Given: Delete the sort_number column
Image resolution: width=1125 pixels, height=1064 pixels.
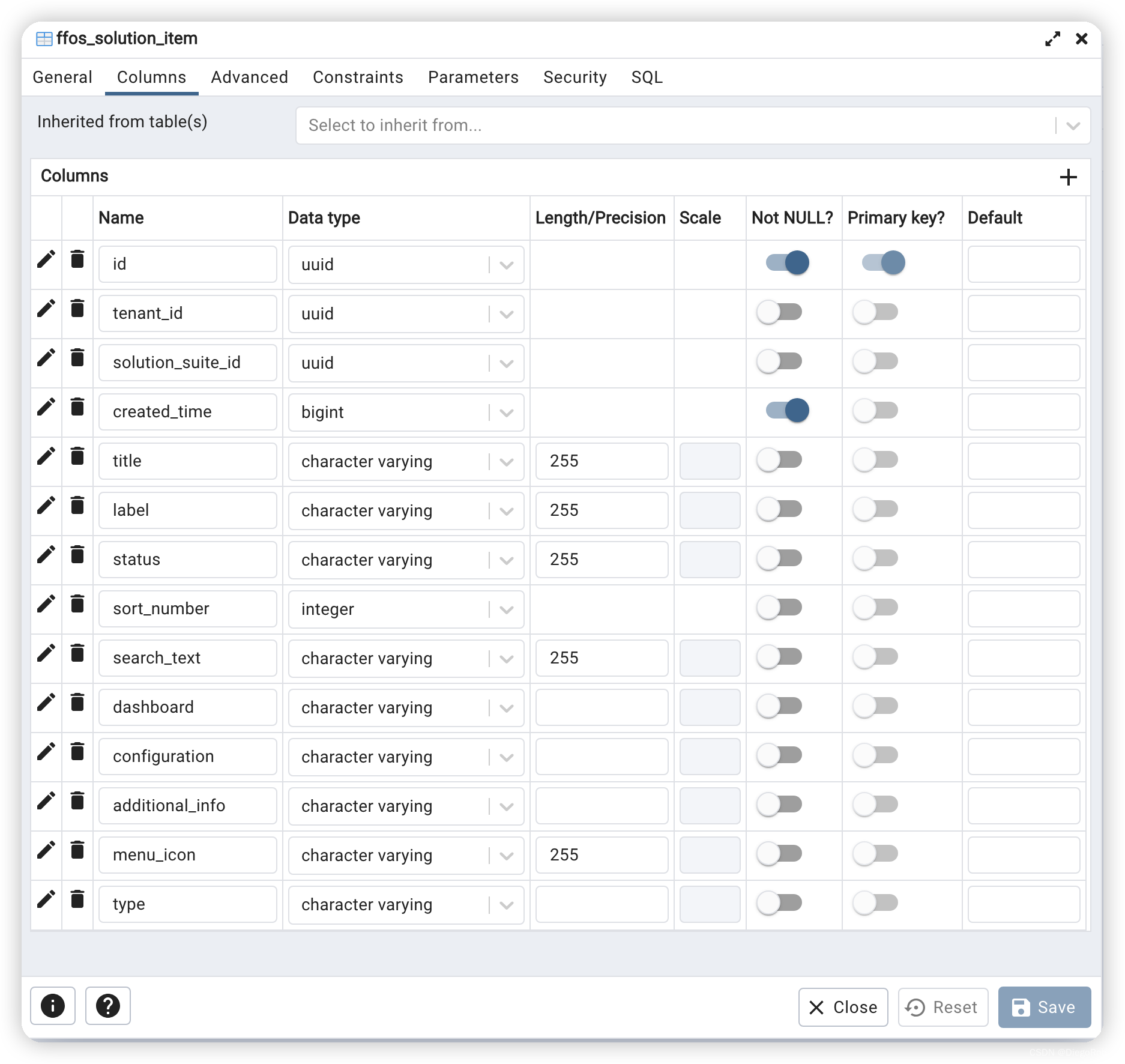Looking at the screenshot, I should click(x=77, y=604).
